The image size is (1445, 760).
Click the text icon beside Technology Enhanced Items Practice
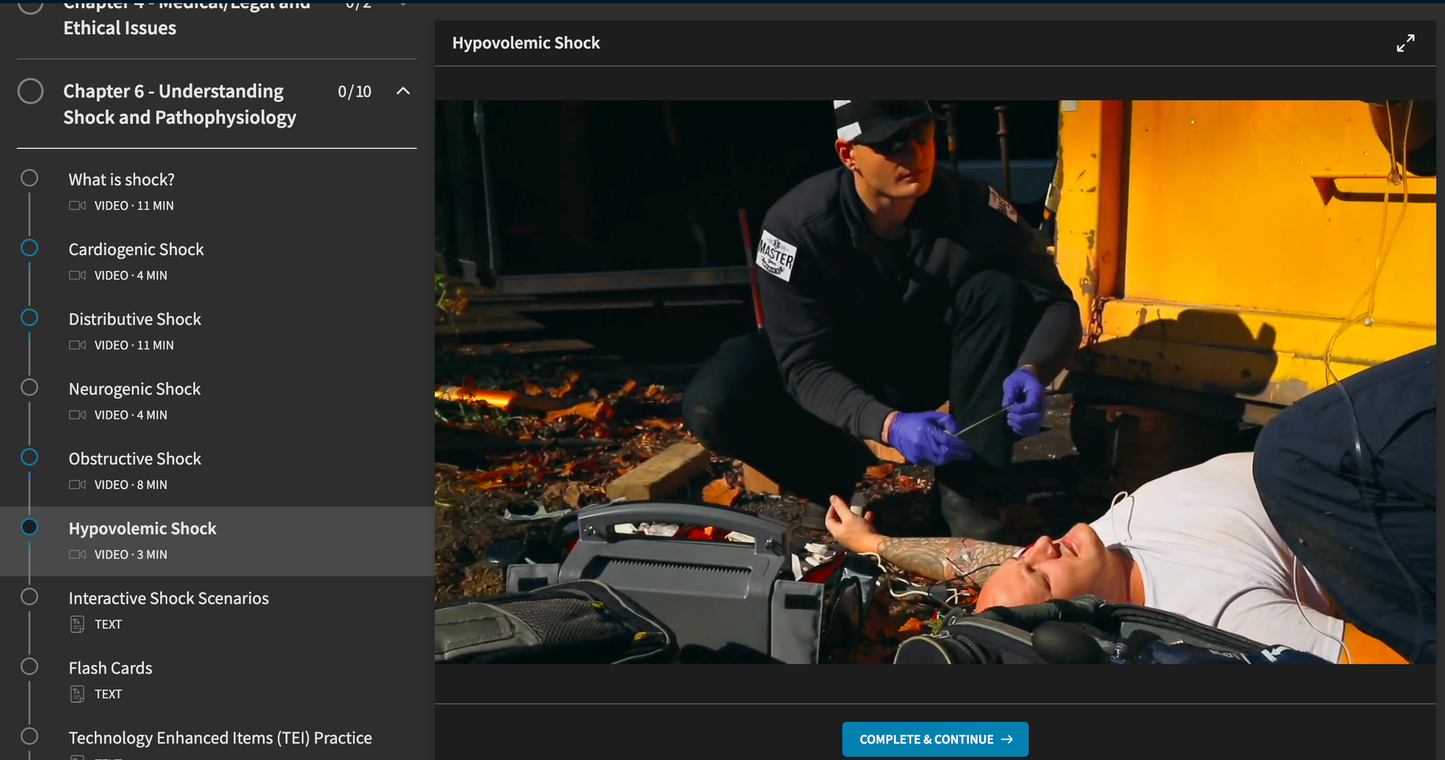tap(77, 757)
